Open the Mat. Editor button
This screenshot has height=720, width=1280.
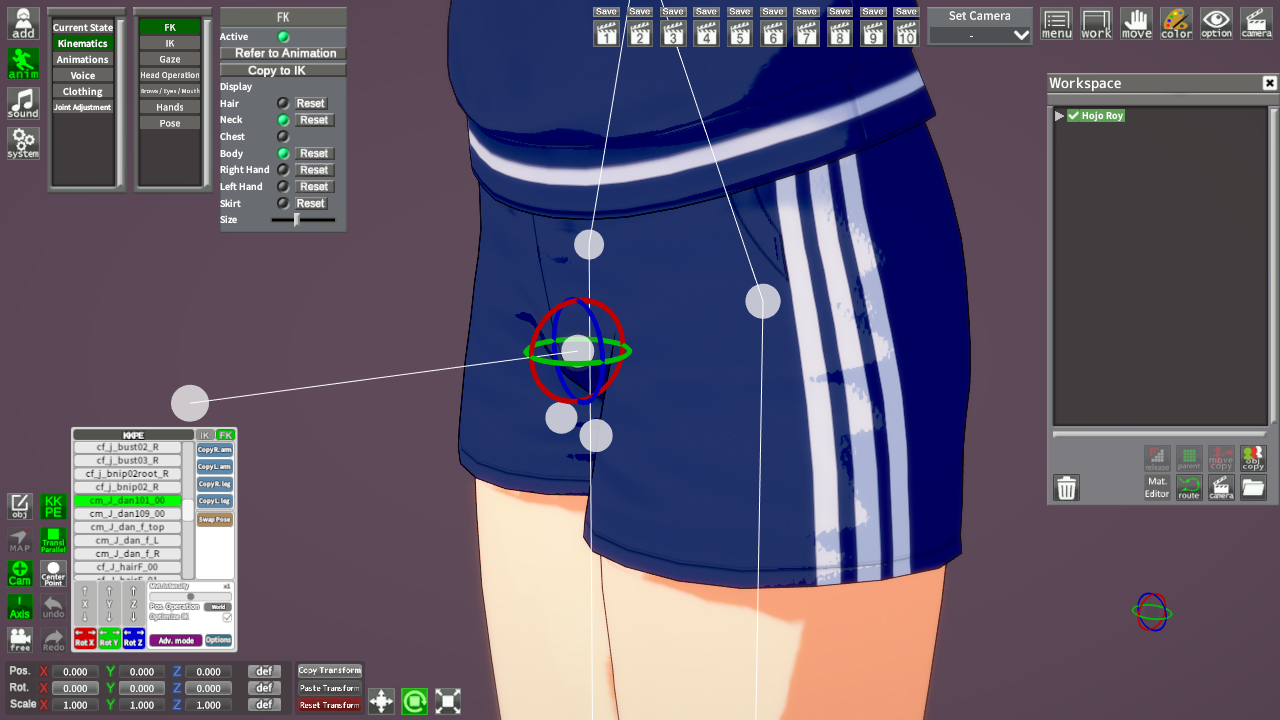coord(1157,488)
